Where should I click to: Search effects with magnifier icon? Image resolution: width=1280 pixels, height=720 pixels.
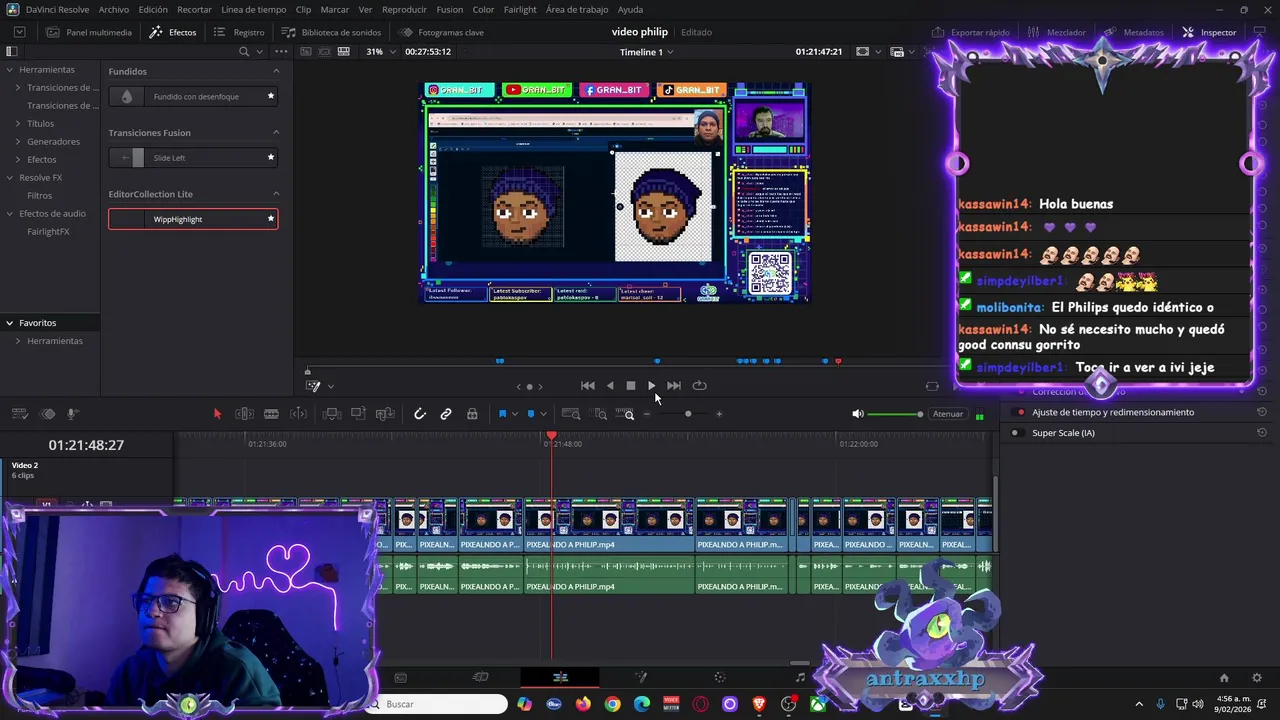pyautogui.click(x=244, y=52)
